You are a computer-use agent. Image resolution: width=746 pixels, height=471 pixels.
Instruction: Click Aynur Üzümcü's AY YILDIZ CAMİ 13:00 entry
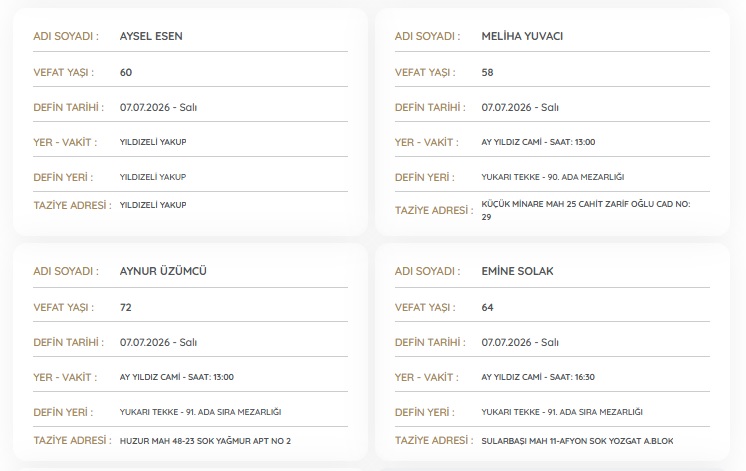177,377
